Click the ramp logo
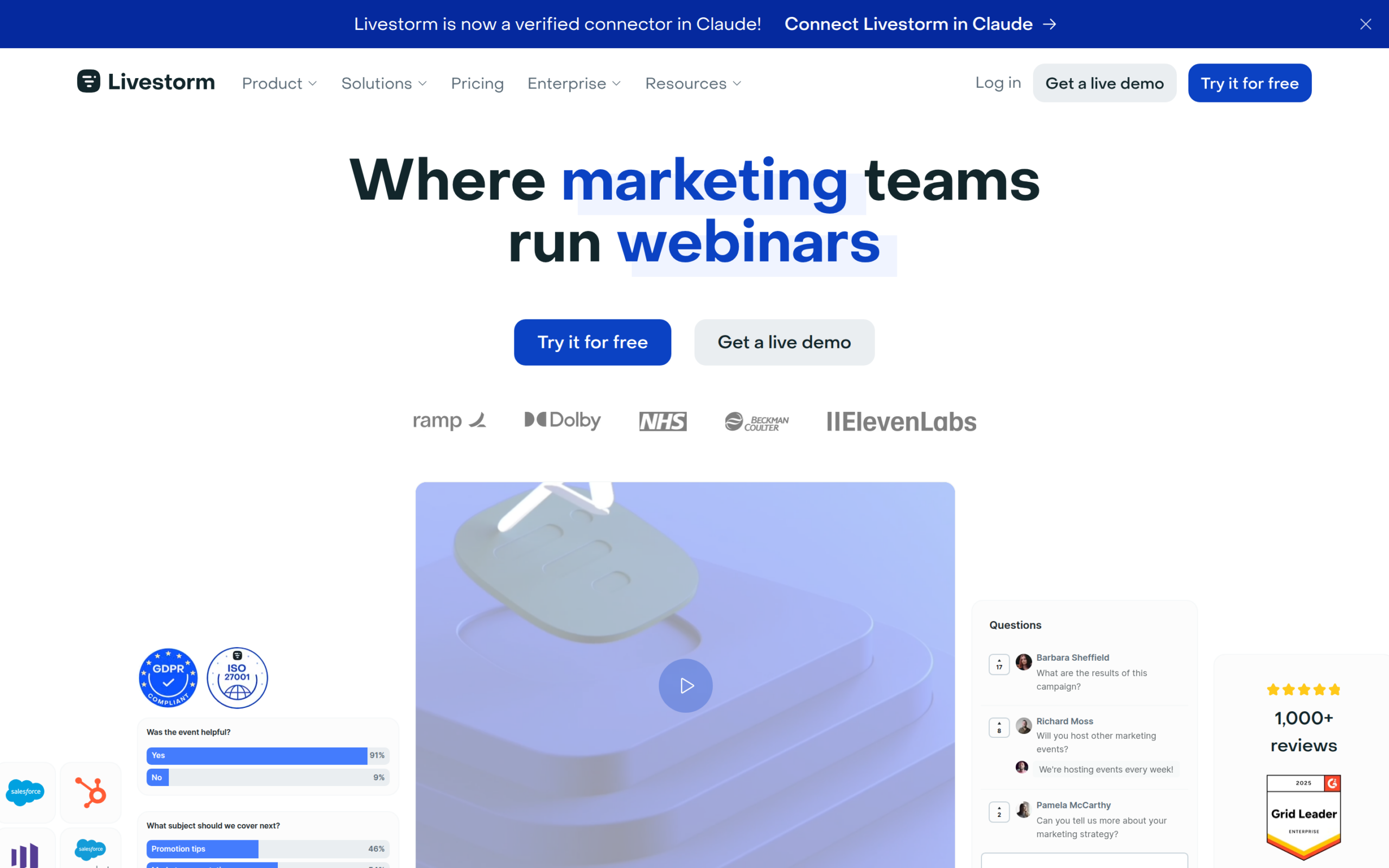 (449, 421)
